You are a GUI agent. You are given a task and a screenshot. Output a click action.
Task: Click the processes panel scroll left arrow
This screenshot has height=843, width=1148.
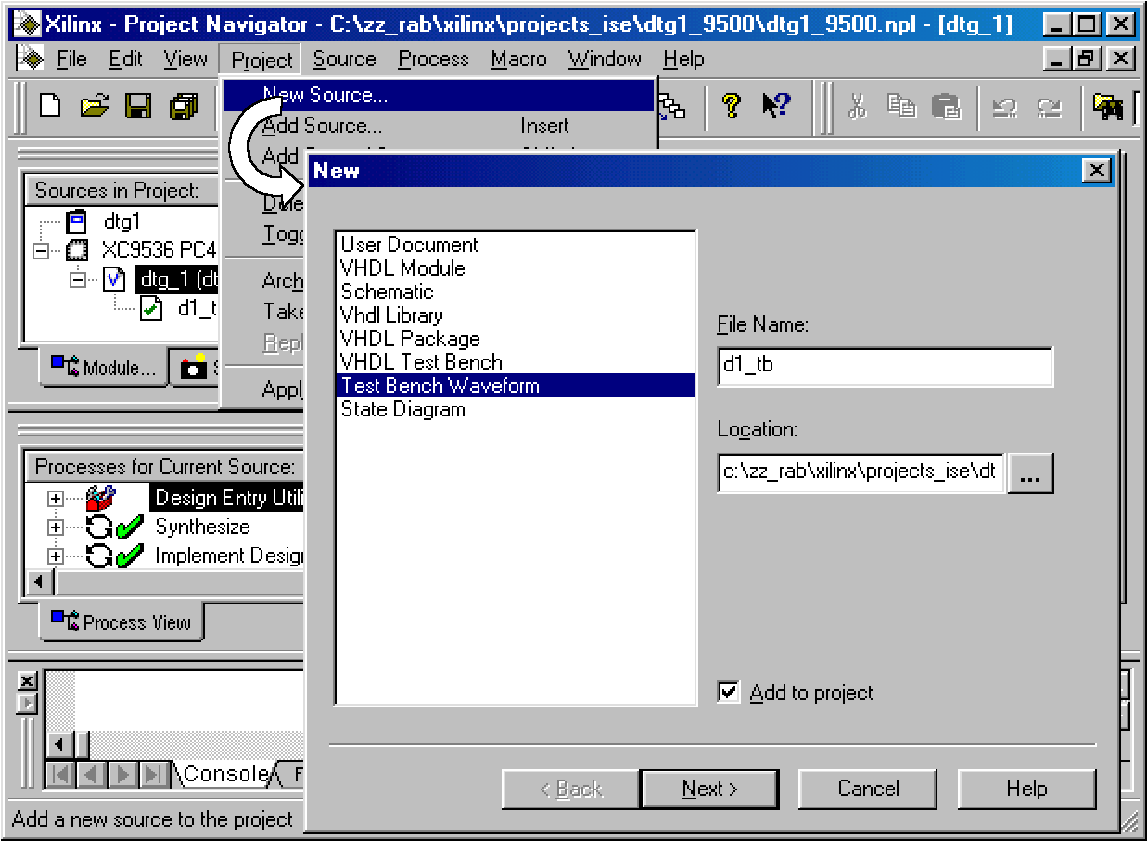(x=39, y=582)
